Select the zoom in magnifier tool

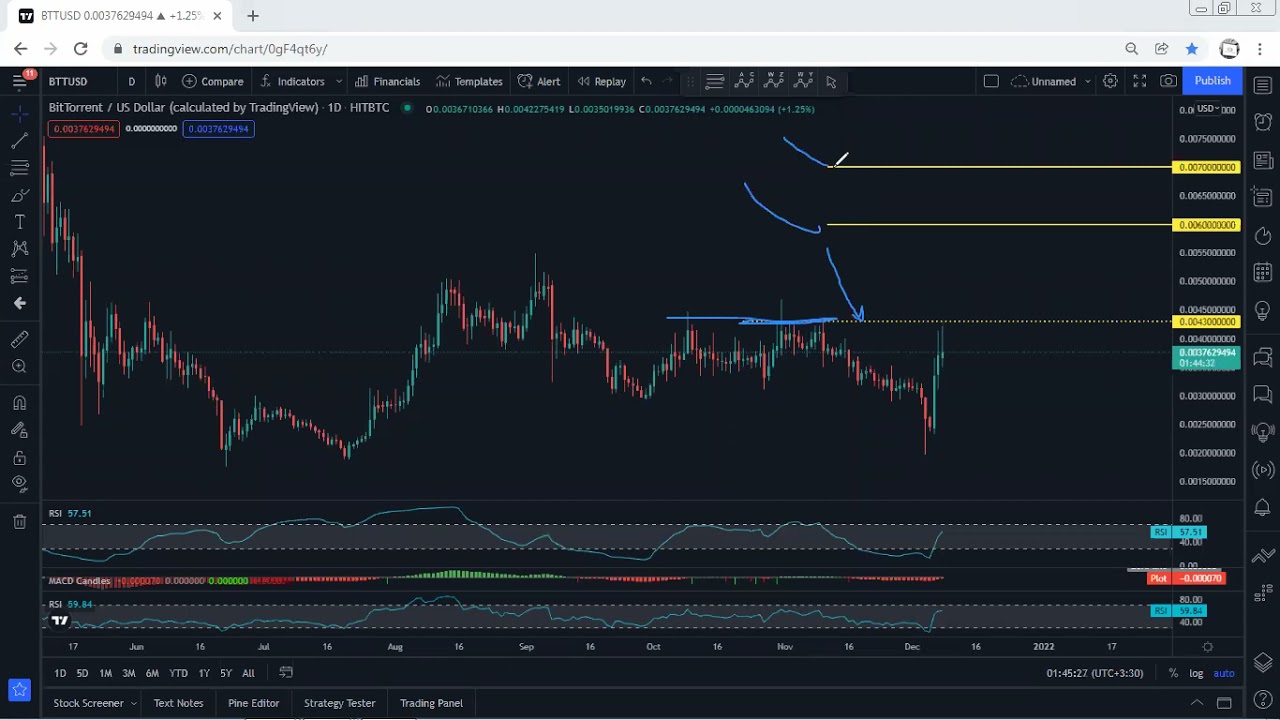click(x=19, y=367)
